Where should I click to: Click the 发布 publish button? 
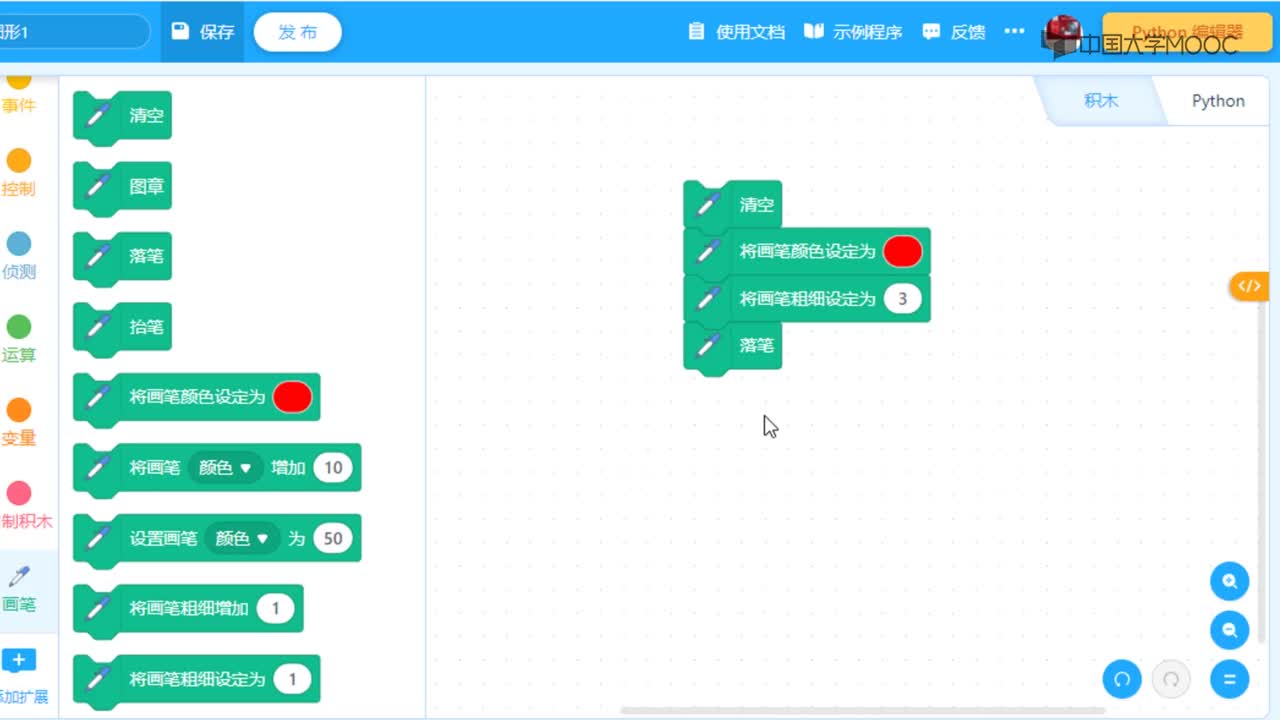pyautogui.click(x=298, y=32)
